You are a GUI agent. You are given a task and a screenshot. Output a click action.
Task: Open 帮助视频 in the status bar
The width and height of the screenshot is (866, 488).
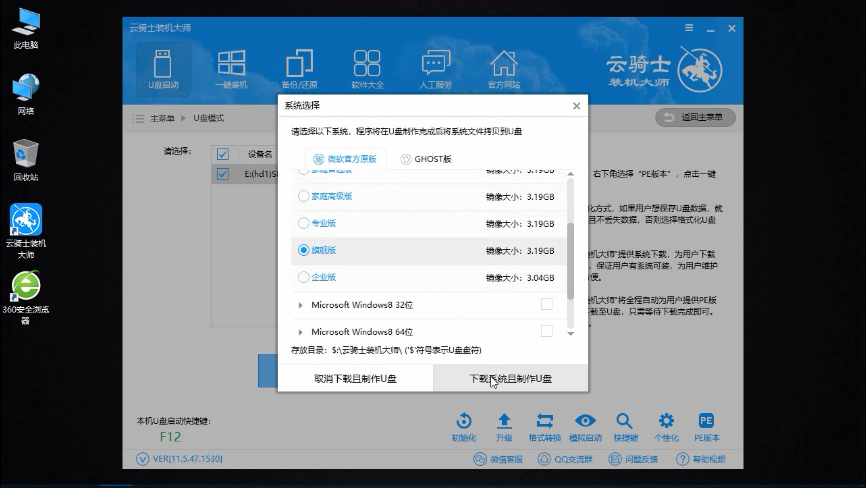(701, 459)
